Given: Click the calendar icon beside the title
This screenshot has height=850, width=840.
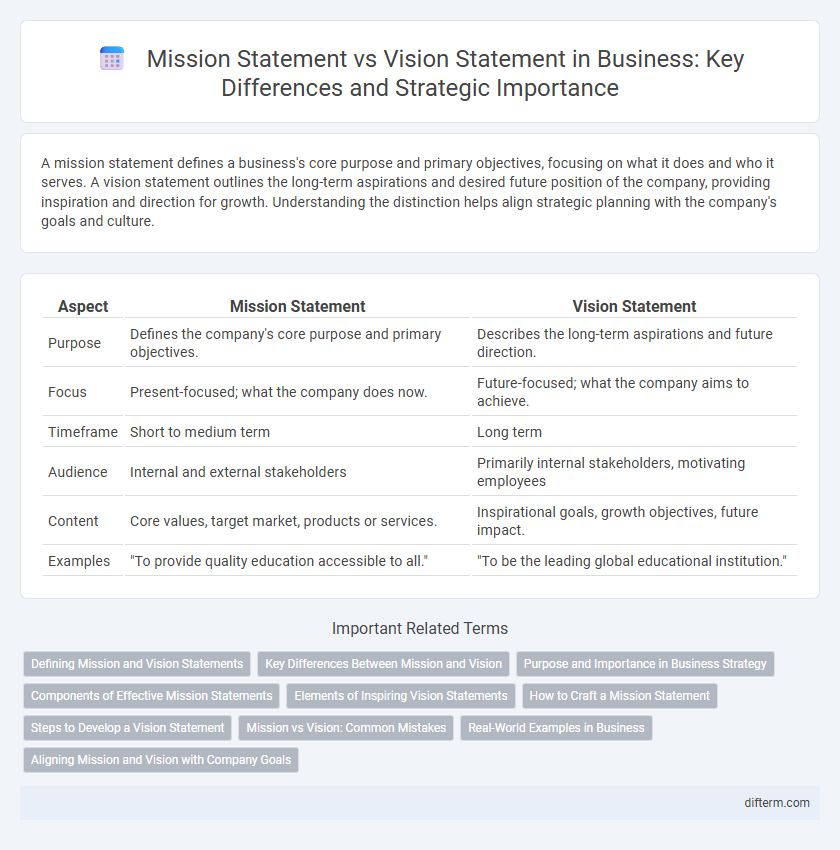Looking at the screenshot, I should click(112, 59).
